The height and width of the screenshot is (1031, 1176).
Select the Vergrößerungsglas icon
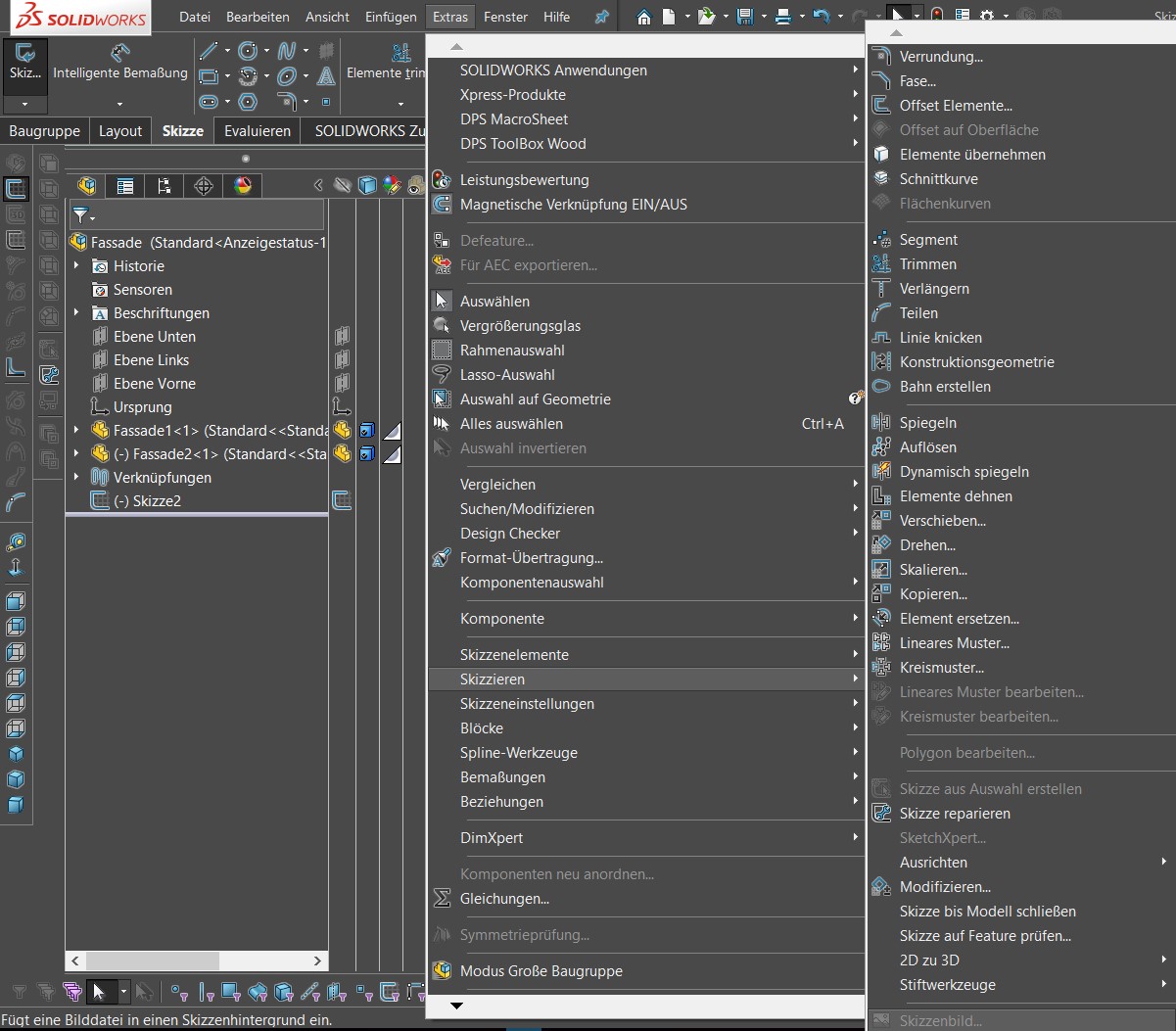tap(442, 326)
